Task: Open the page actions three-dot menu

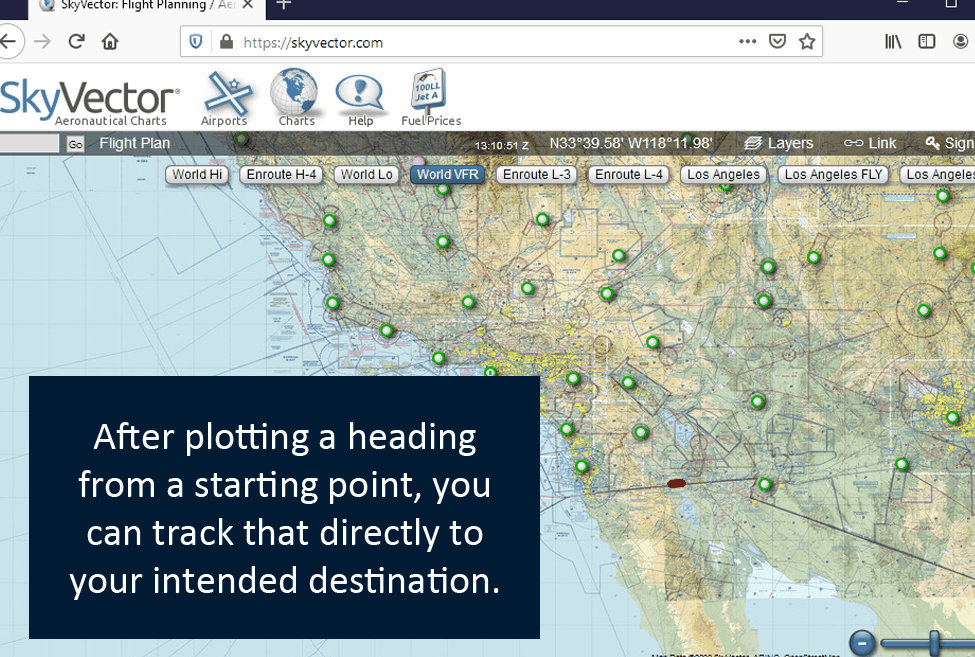Action: tap(747, 42)
